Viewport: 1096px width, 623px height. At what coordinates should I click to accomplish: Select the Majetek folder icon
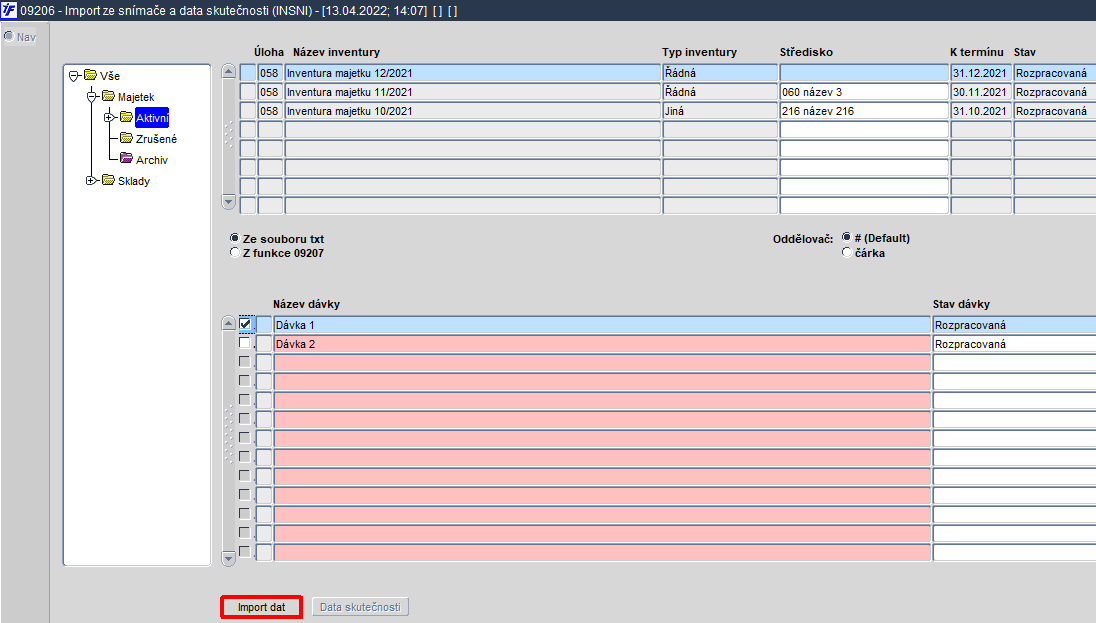[x=108, y=96]
